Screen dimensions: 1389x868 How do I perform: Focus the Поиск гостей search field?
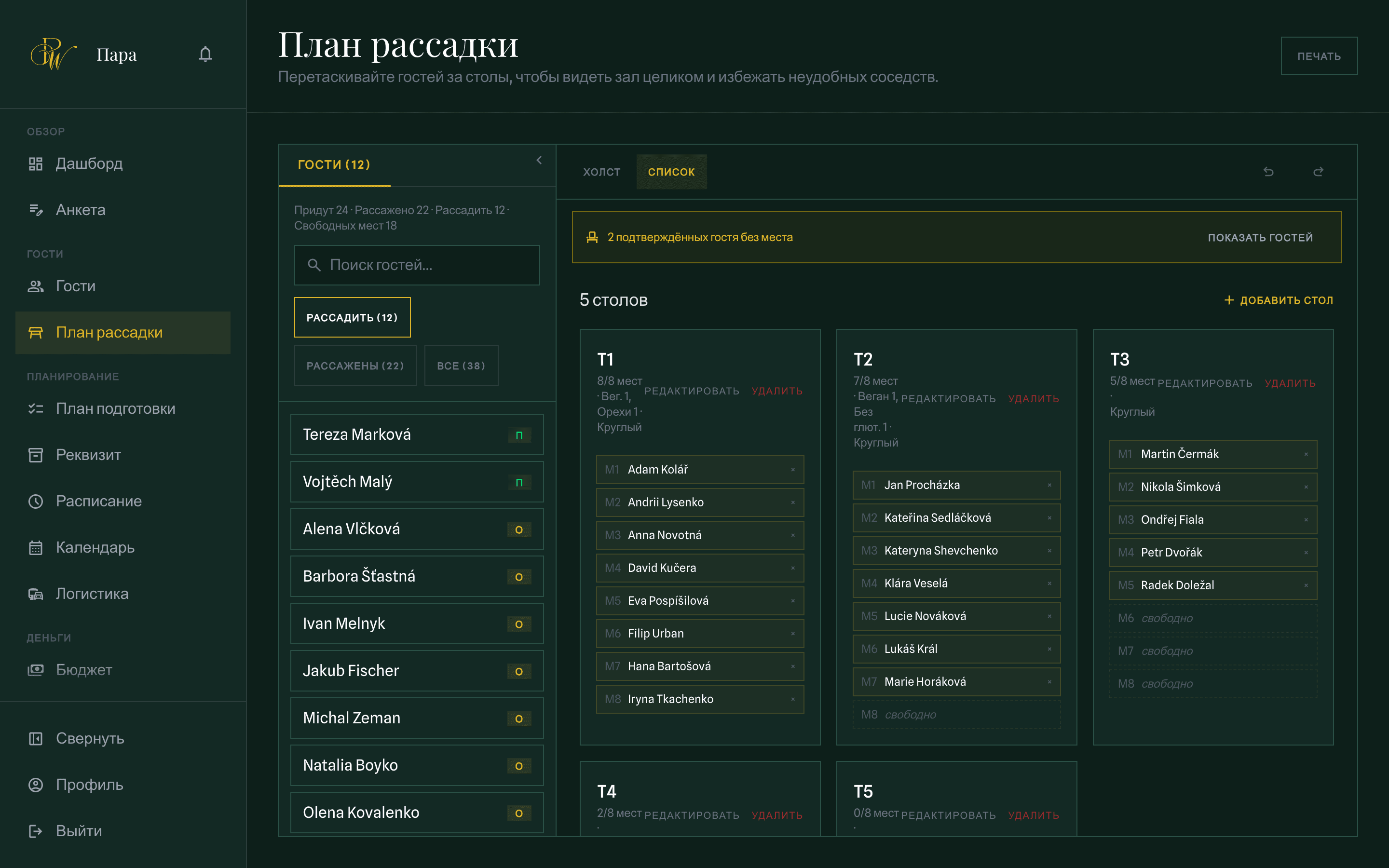pos(417,265)
